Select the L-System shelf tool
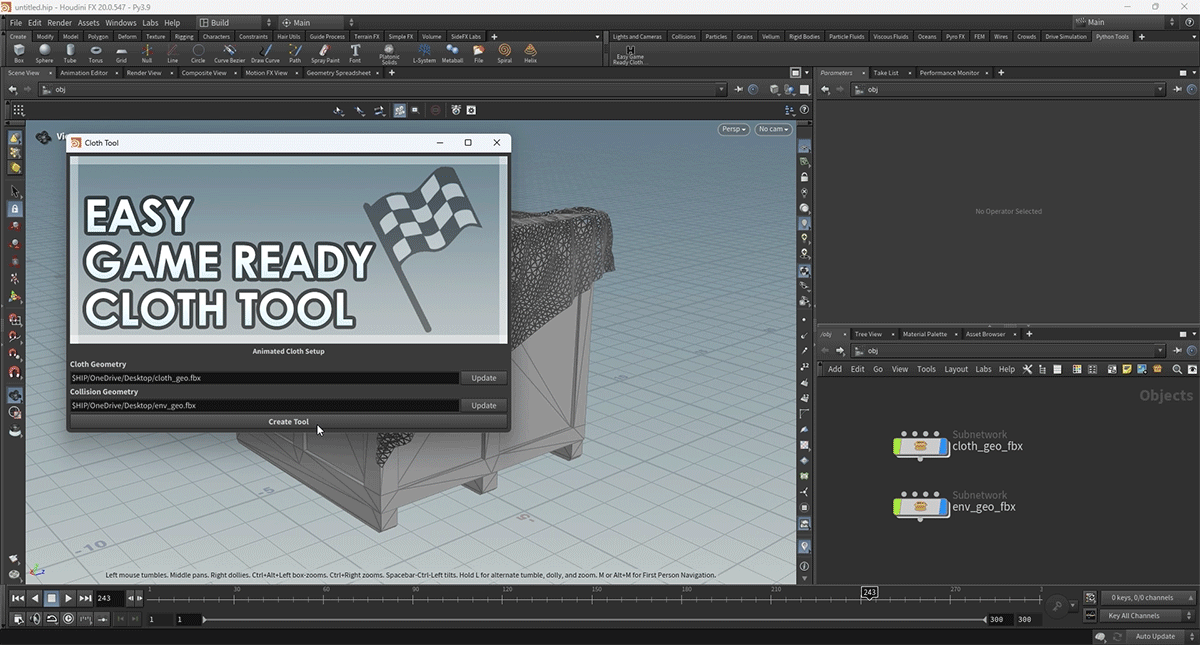This screenshot has width=1200, height=645. 425,53
